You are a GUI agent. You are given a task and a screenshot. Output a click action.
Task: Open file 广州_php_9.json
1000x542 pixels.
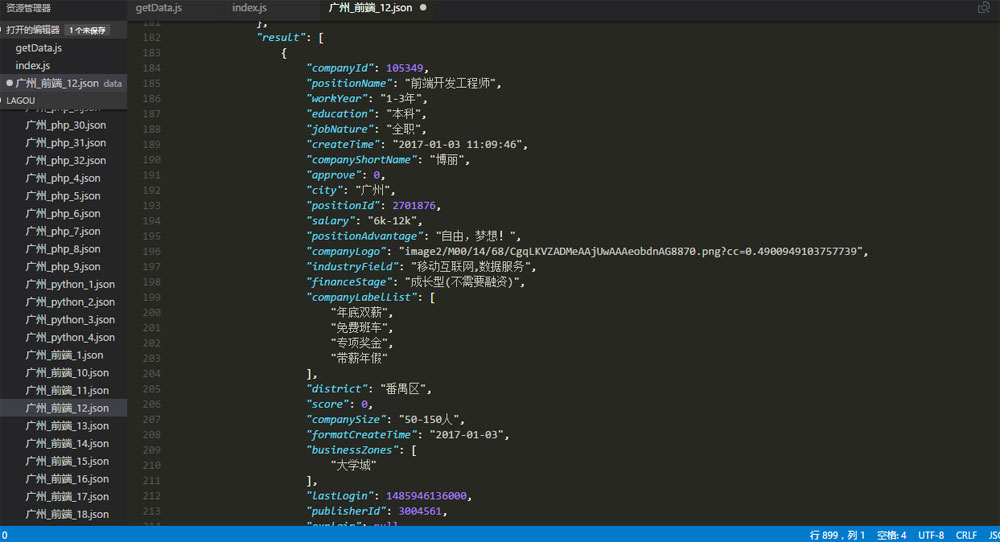[x=62, y=267]
